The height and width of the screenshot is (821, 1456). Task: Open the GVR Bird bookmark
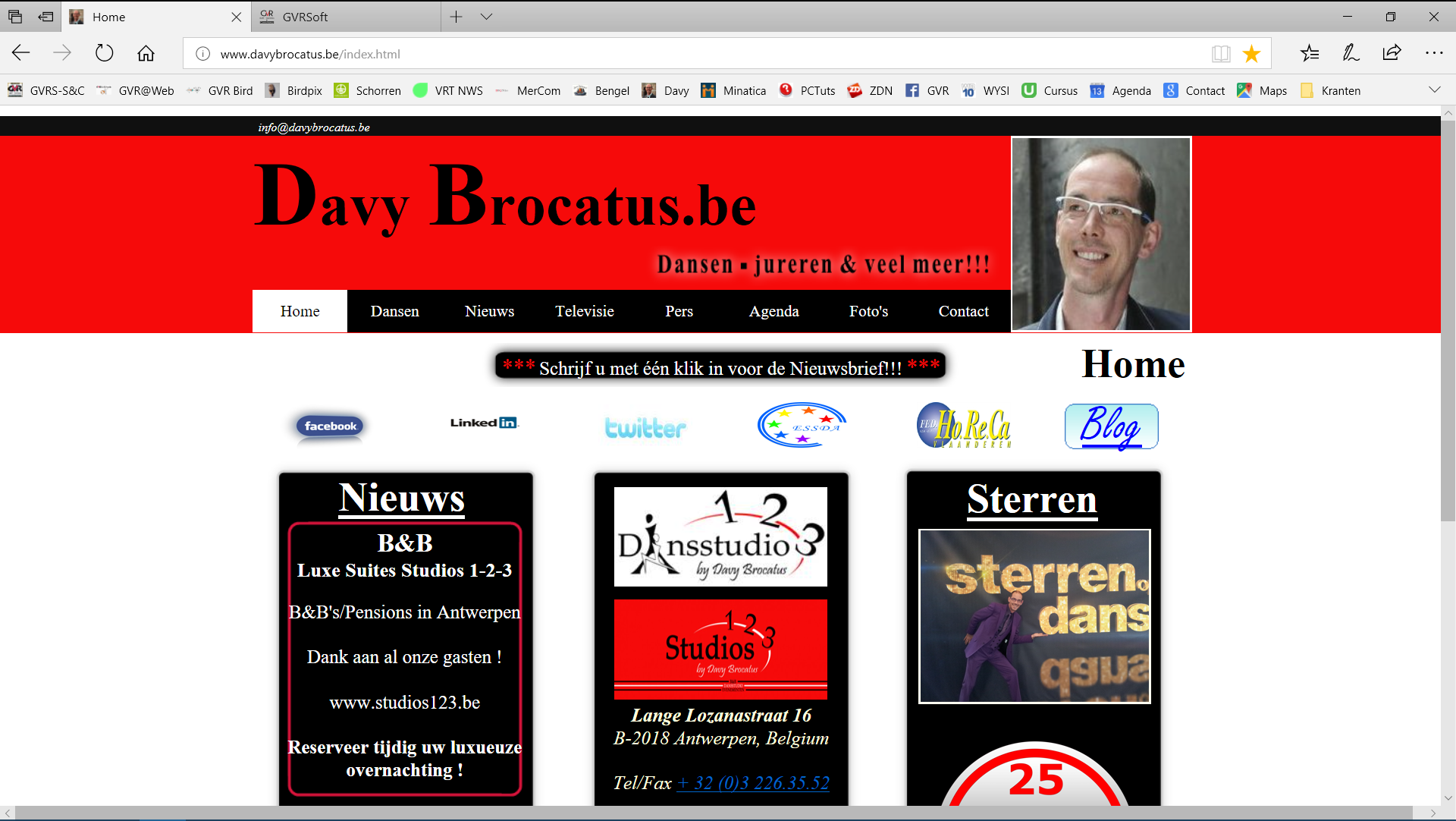(219, 90)
